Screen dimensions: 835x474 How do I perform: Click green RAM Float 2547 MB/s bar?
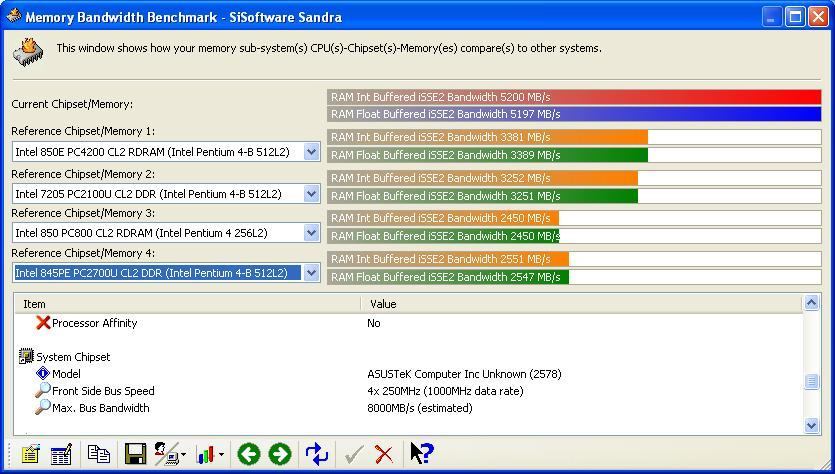[x=448, y=277]
